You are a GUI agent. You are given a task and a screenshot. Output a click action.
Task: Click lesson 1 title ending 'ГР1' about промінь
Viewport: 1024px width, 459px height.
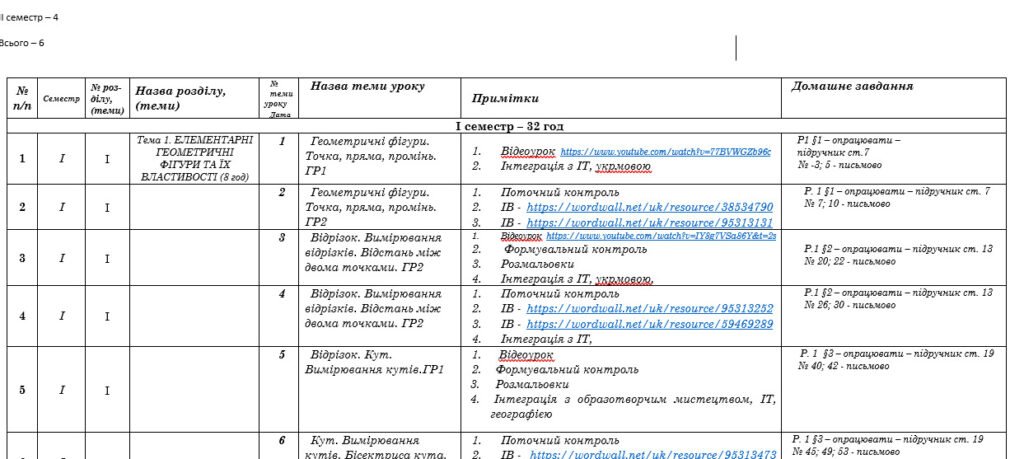tap(370, 157)
